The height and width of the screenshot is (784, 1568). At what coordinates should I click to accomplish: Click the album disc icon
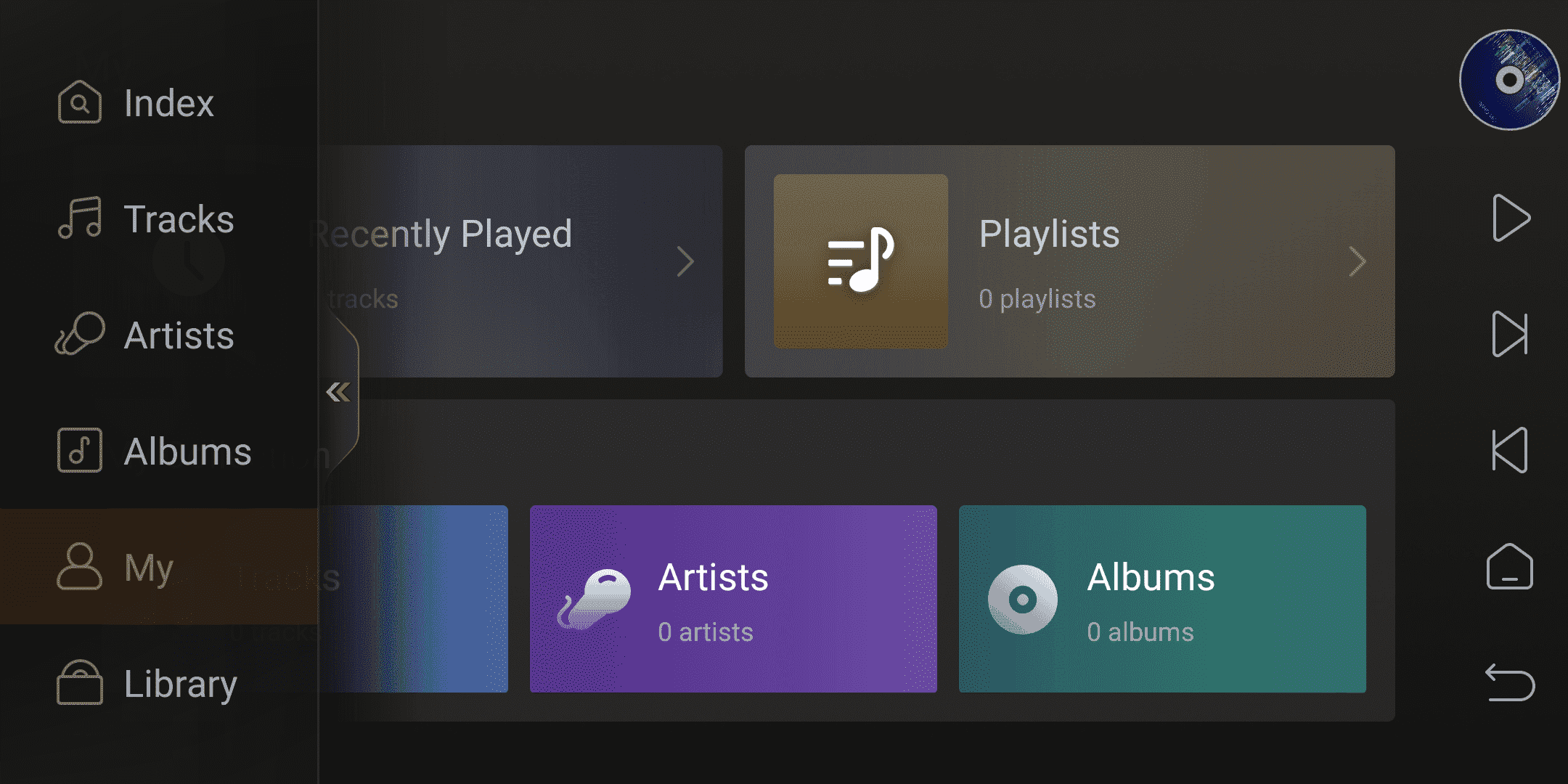(1022, 600)
